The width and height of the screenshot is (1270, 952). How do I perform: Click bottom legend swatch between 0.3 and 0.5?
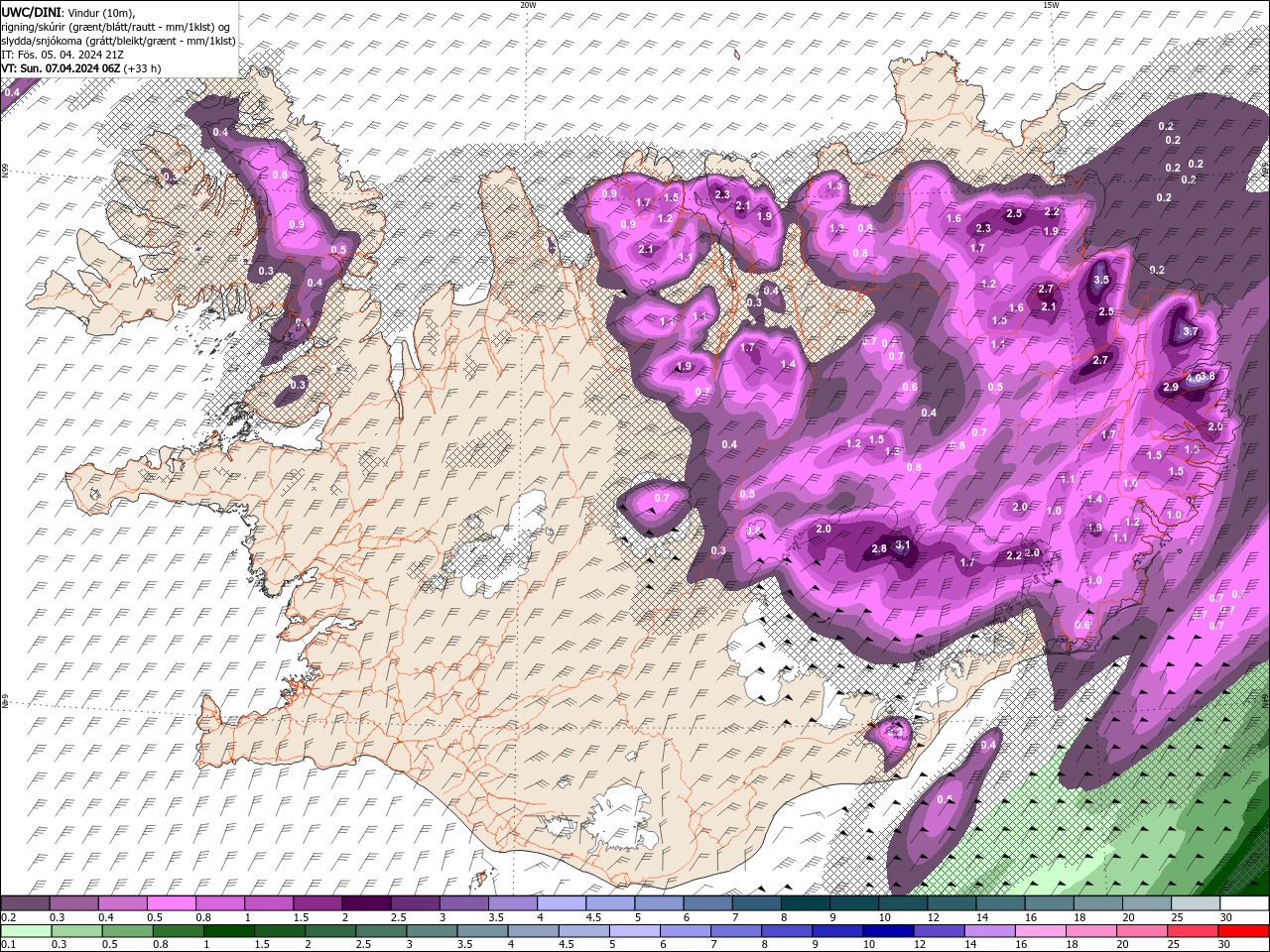[x=76, y=931]
